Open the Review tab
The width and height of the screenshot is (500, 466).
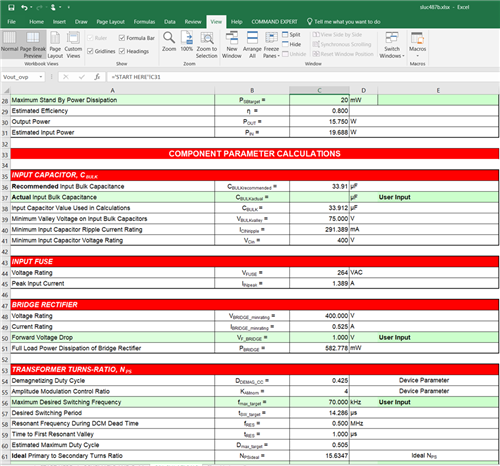point(193,22)
